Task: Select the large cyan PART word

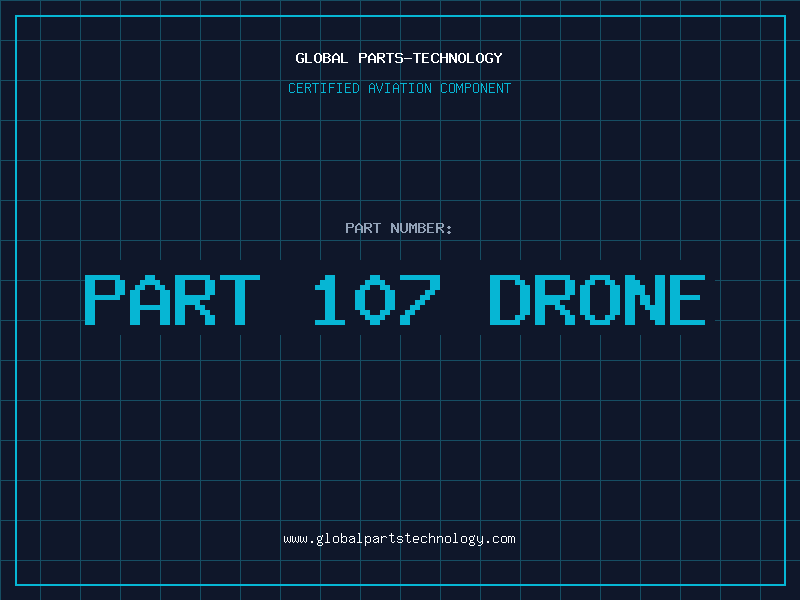Action: coord(172,299)
